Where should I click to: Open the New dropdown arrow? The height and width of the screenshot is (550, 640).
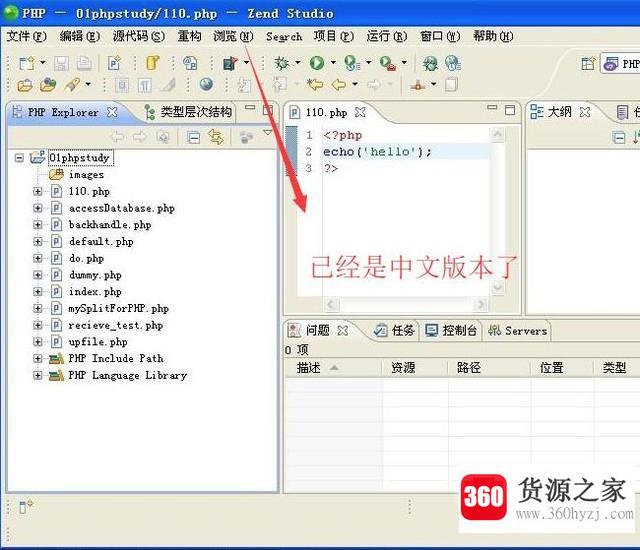[x=42, y=63]
